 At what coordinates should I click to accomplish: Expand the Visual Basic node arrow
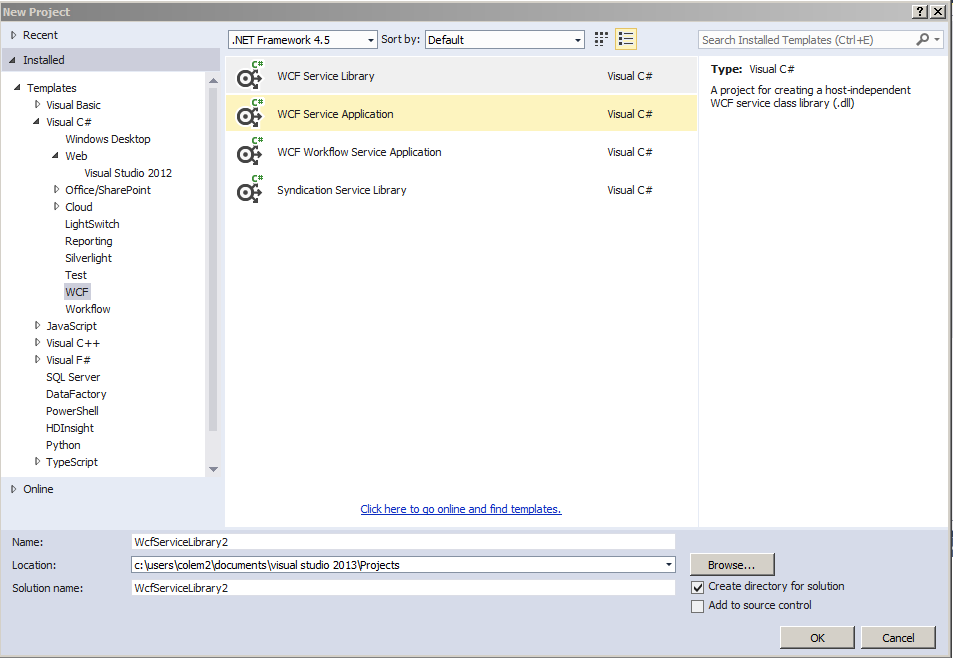click(x=37, y=105)
